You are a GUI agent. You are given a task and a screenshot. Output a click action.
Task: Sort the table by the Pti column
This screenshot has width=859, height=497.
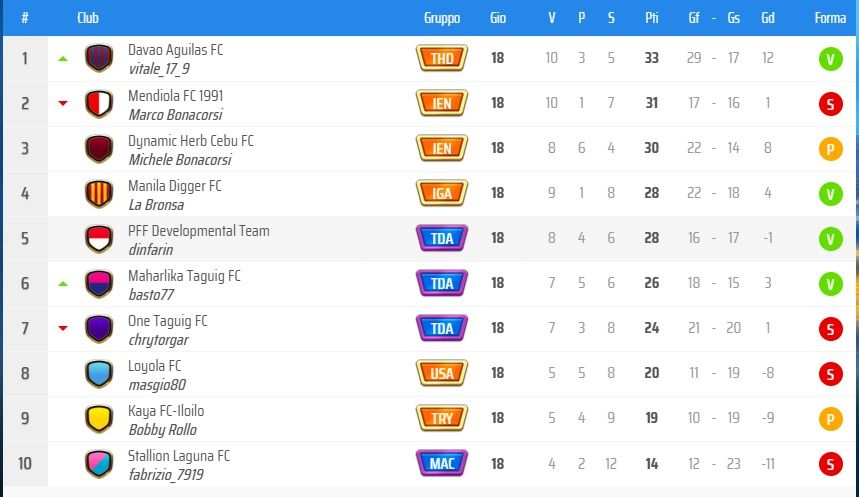point(651,18)
